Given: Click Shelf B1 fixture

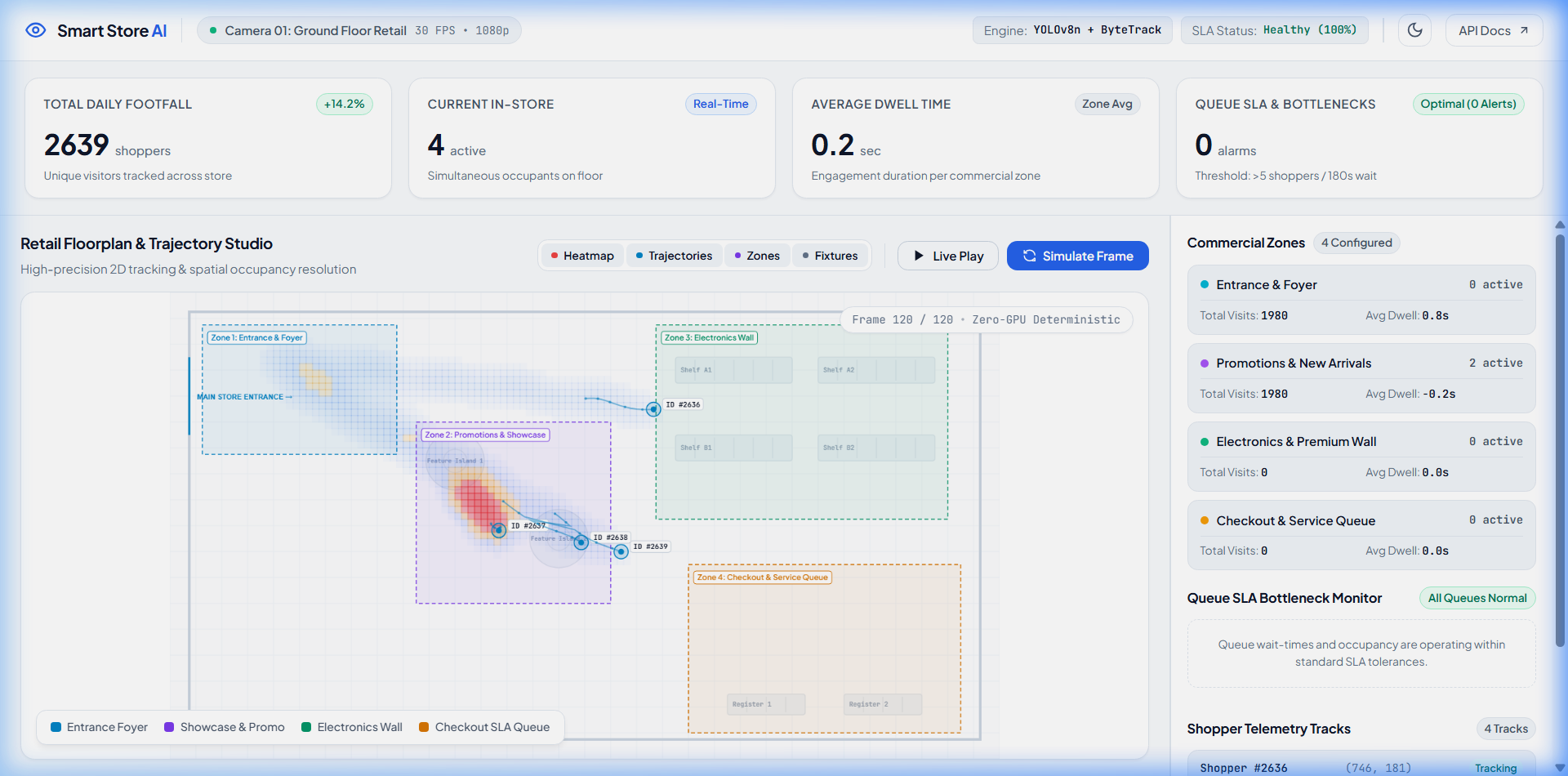Looking at the screenshot, I should 733,448.
